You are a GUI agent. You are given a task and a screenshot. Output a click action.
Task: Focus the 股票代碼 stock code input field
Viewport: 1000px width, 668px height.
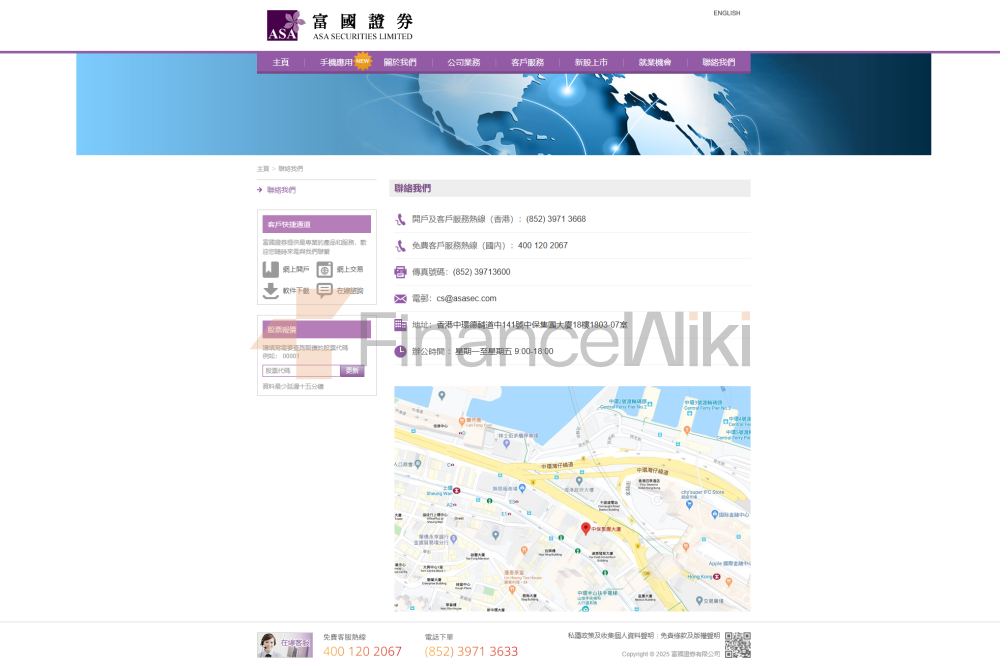click(301, 371)
